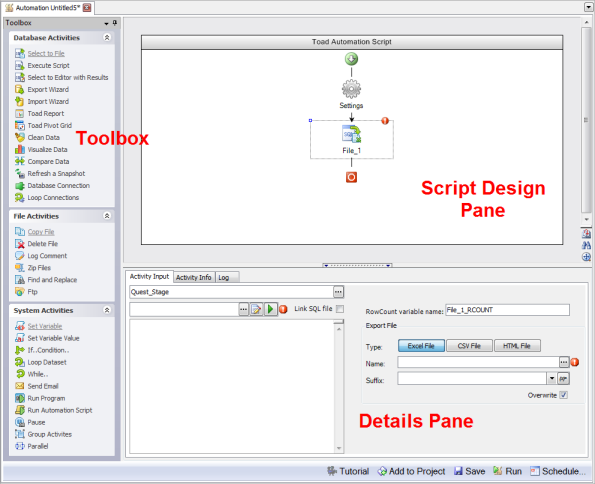Open the Toolbox panel dropdown arrow

click(106, 24)
